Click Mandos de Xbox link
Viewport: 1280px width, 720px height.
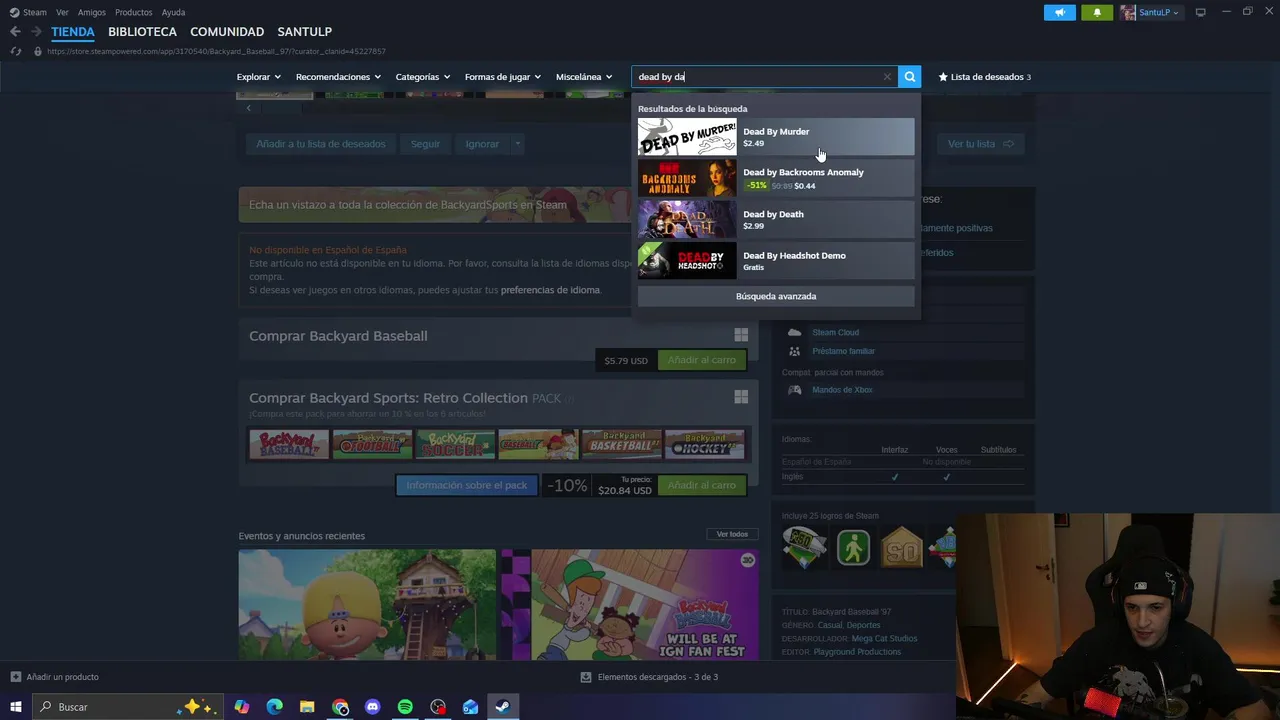842,390
